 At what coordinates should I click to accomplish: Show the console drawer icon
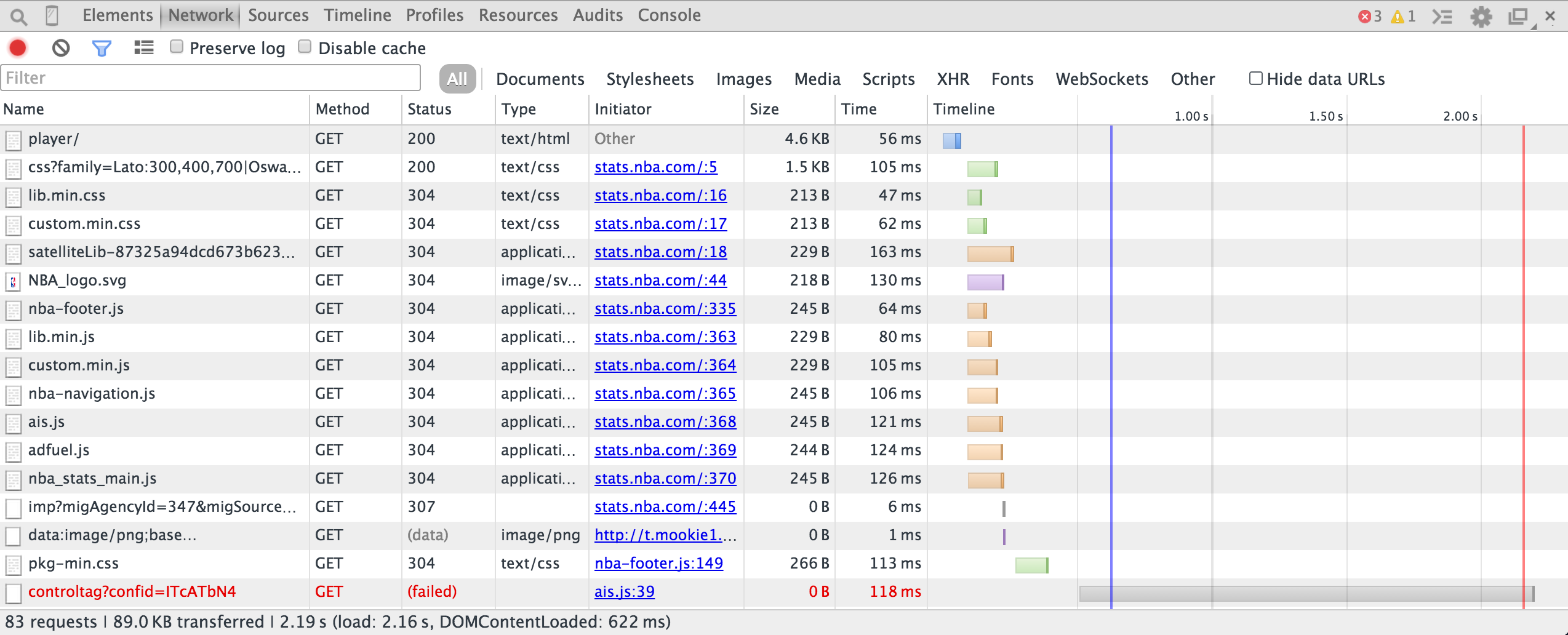click(1442, 17)
